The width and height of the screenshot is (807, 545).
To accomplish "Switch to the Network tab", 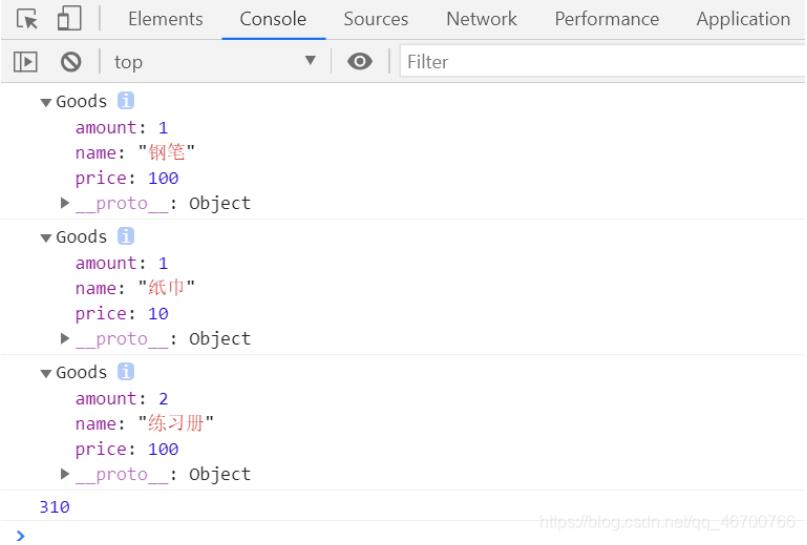I will (481, 19).
